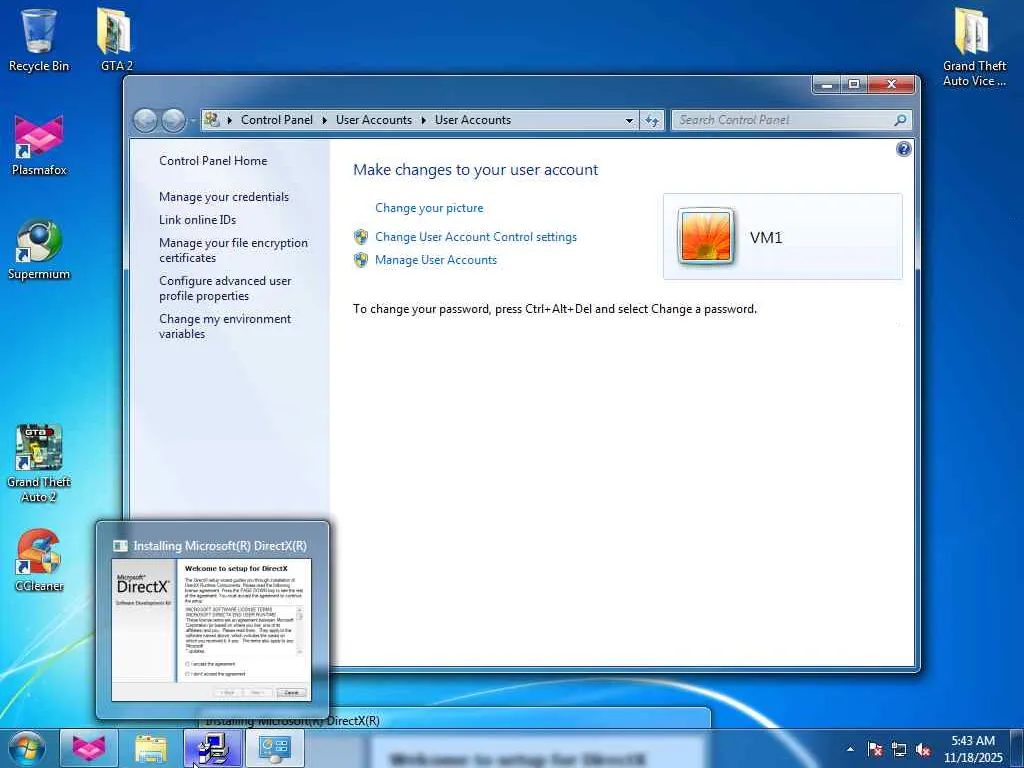Viewport: 1024px width, 768px height.
Task: Expand arrow after Control Panel breadcrumb
Action: click(325, 120)
